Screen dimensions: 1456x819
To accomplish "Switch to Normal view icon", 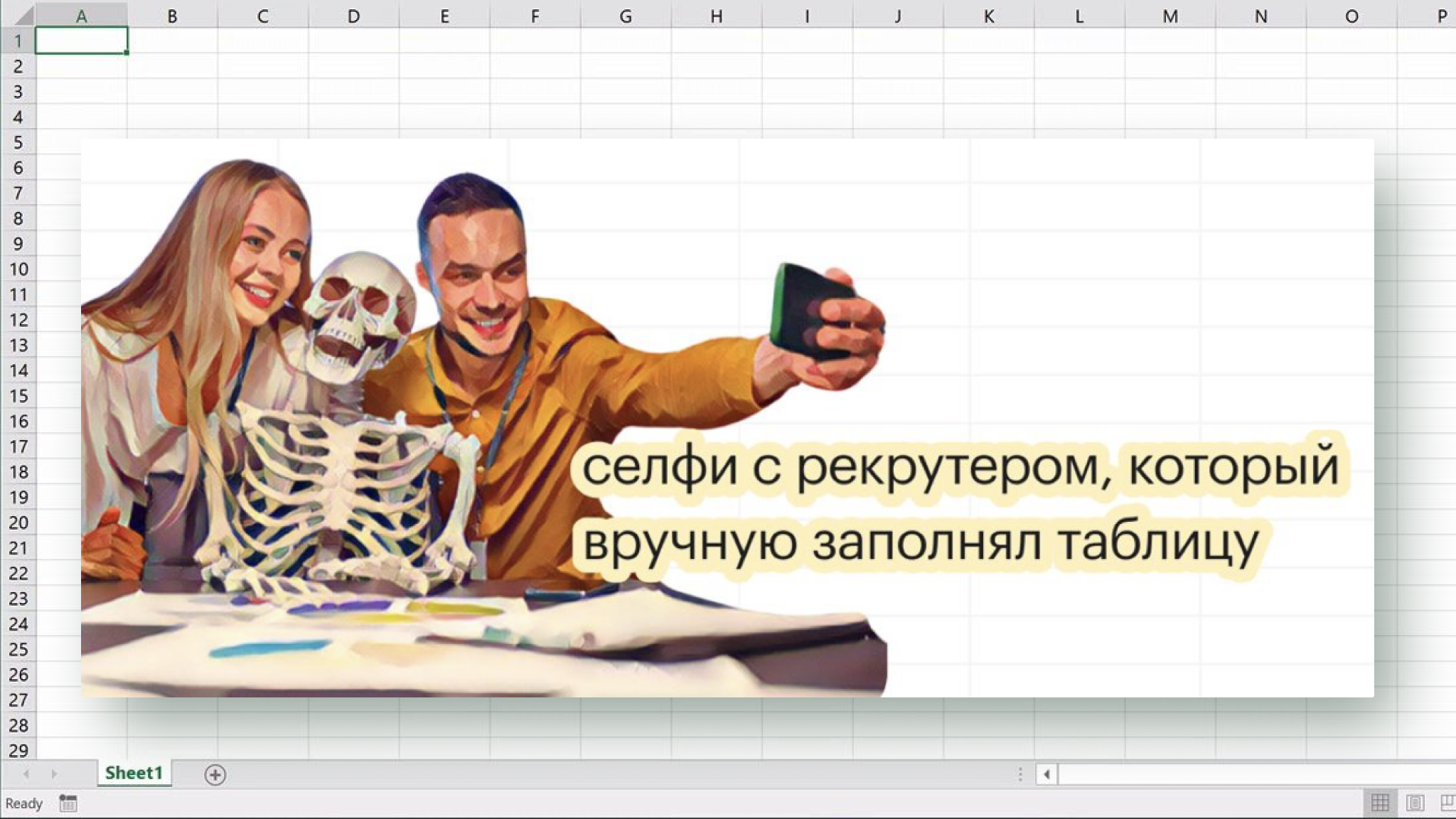I will tap(1380, 803).
